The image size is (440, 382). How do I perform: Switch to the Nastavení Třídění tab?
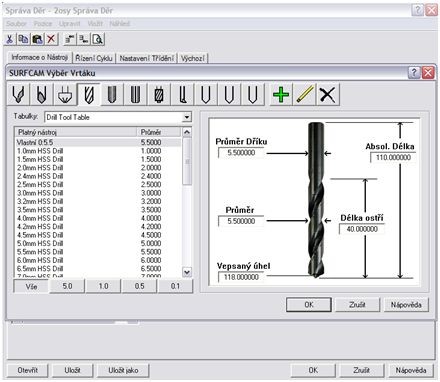(147, 58)
